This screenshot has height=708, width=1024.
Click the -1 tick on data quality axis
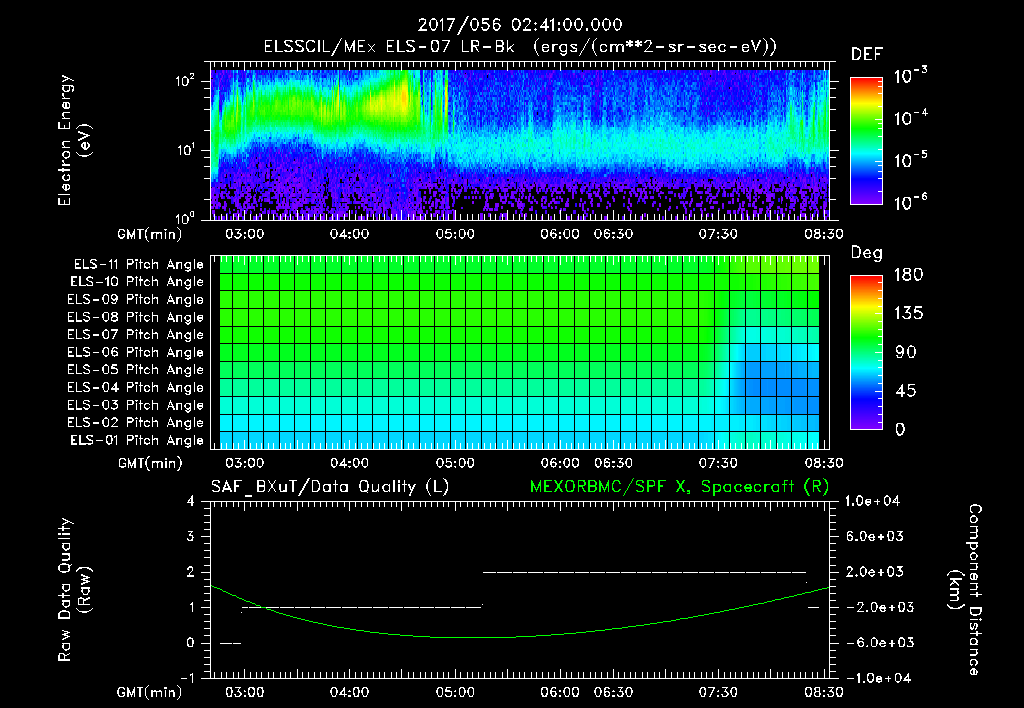[x=187, y=678]
